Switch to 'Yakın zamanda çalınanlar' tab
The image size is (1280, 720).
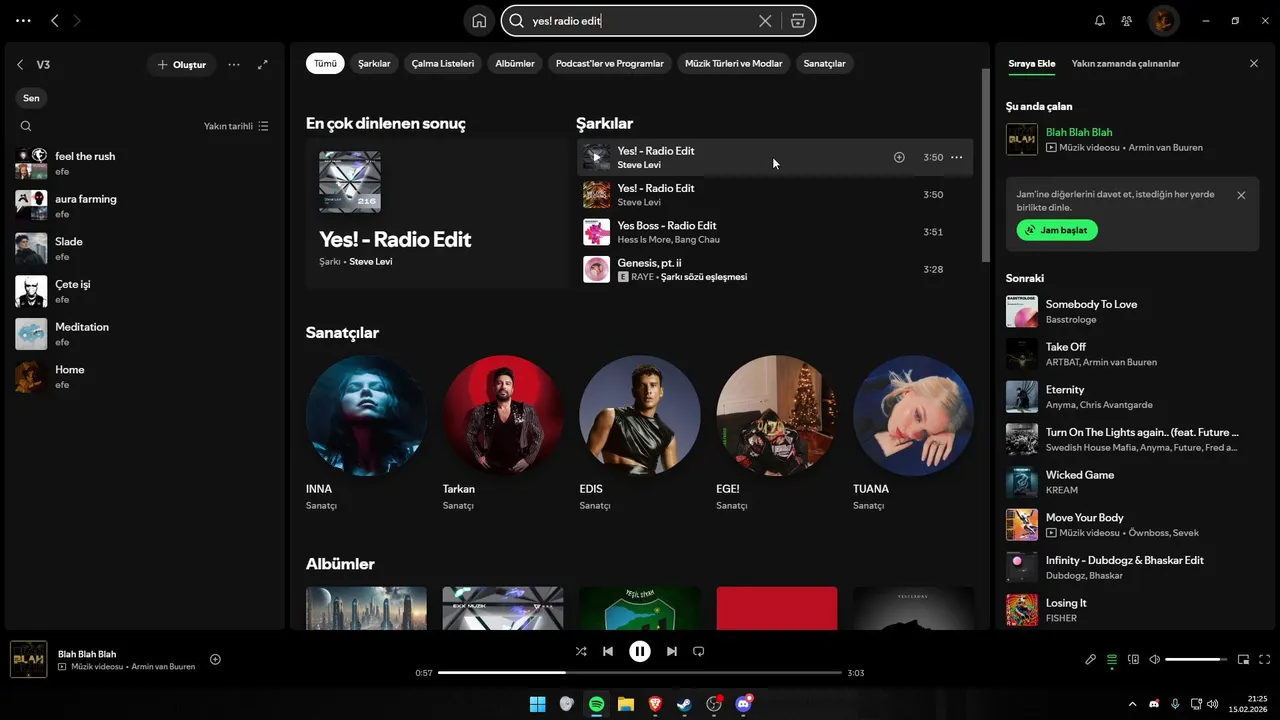tap(1125, 63)
